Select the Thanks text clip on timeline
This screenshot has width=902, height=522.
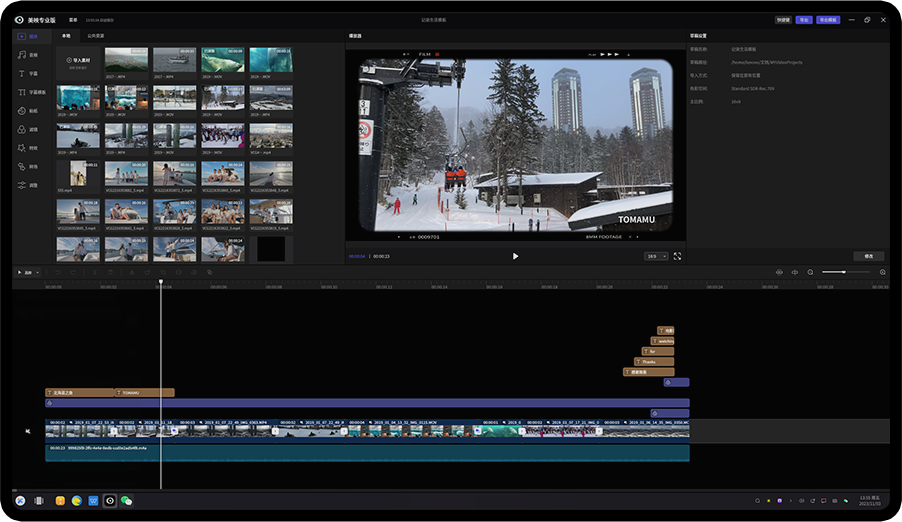(x=654, y=361)
